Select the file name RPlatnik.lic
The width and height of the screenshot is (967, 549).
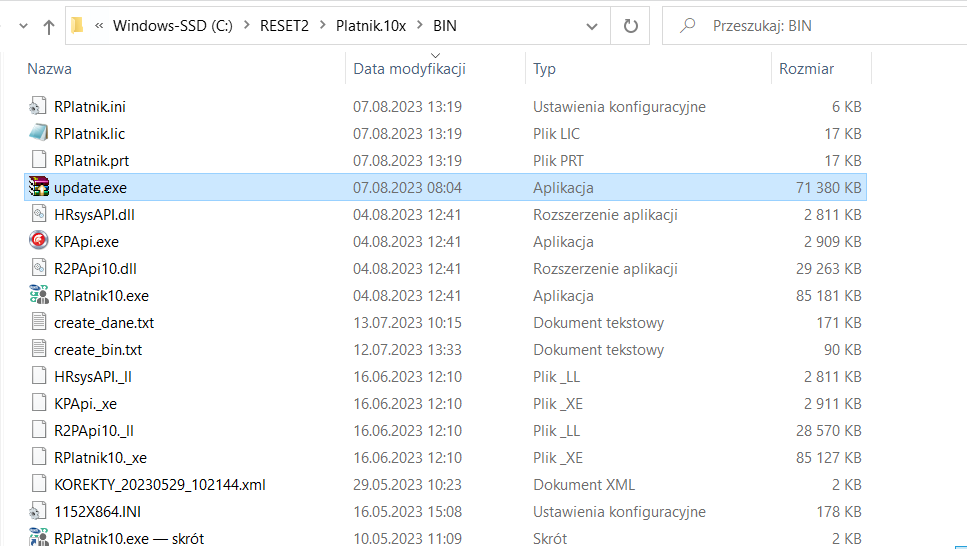coord(89,134)
